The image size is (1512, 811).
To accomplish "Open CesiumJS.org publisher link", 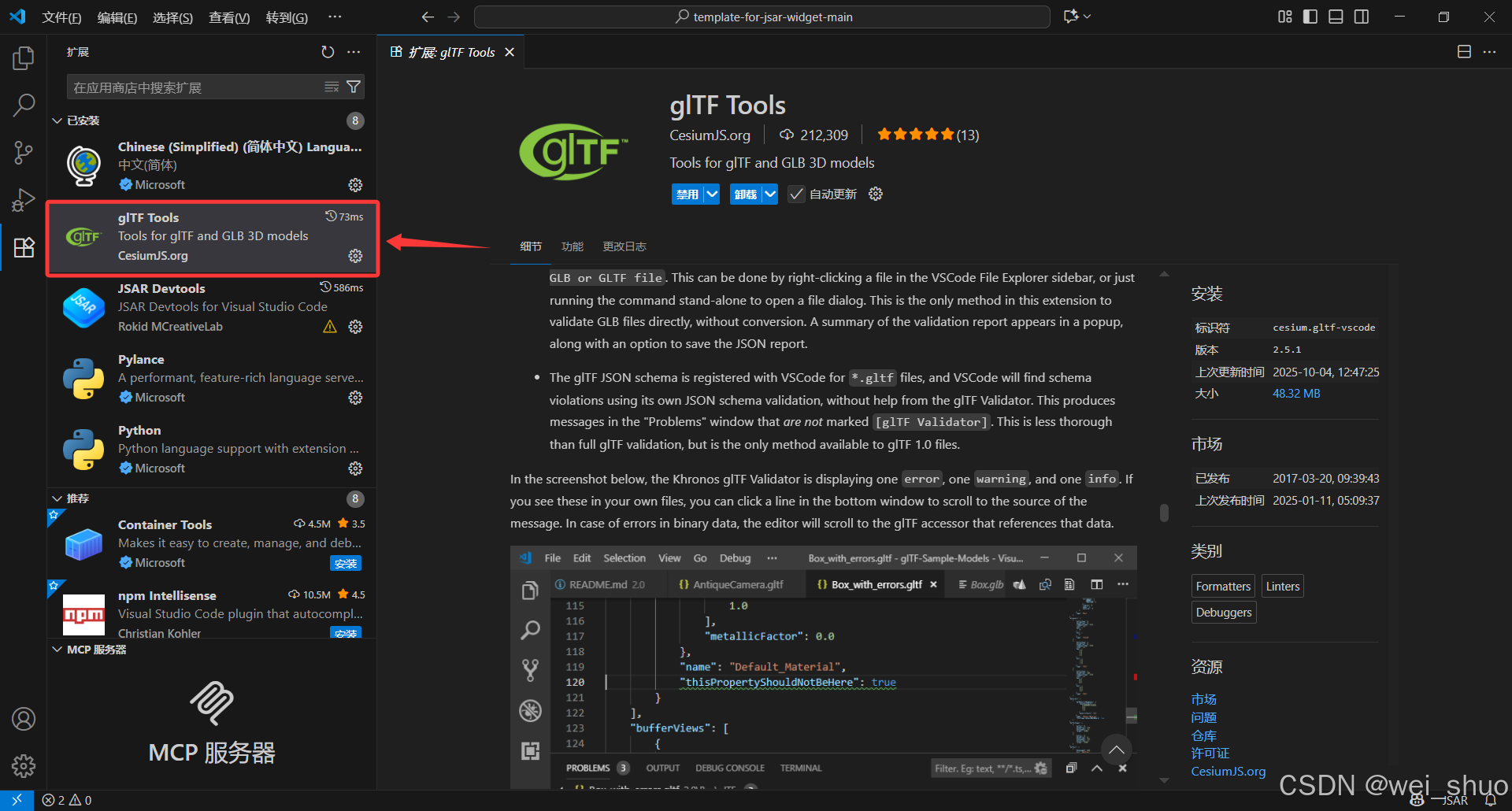I will (710, 135).
